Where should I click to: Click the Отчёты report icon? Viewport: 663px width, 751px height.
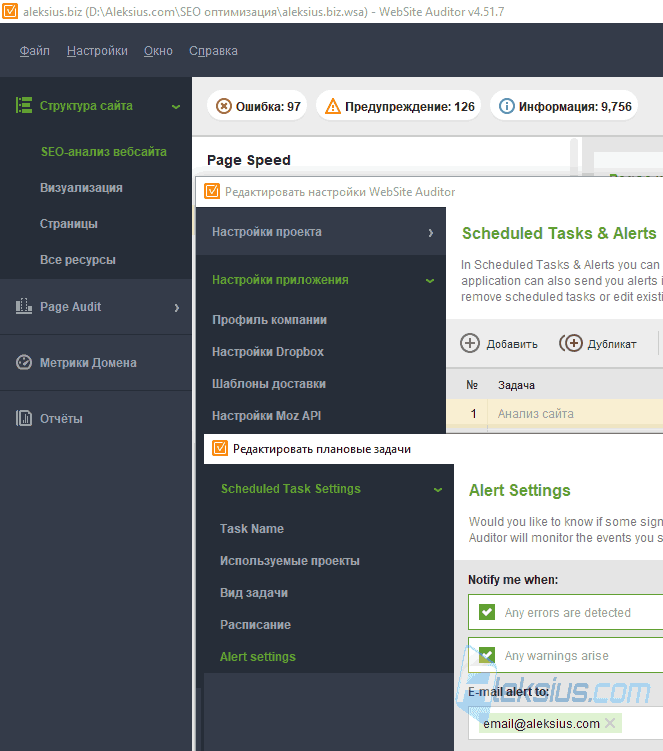24,418
